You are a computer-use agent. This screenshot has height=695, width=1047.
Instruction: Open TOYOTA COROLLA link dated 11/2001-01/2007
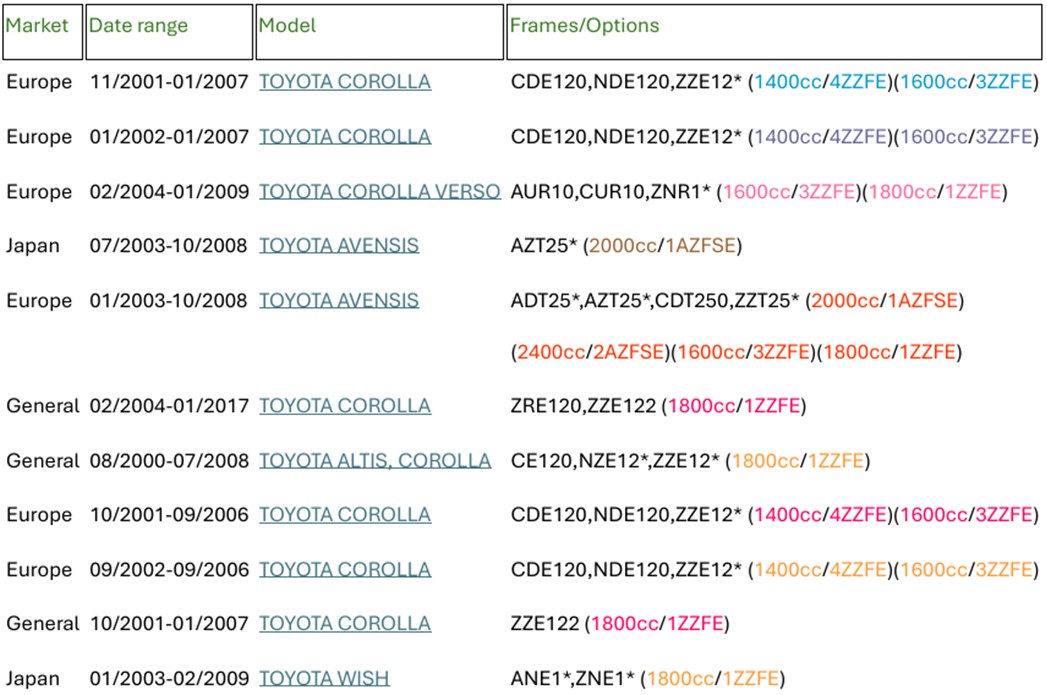point(345,82)
